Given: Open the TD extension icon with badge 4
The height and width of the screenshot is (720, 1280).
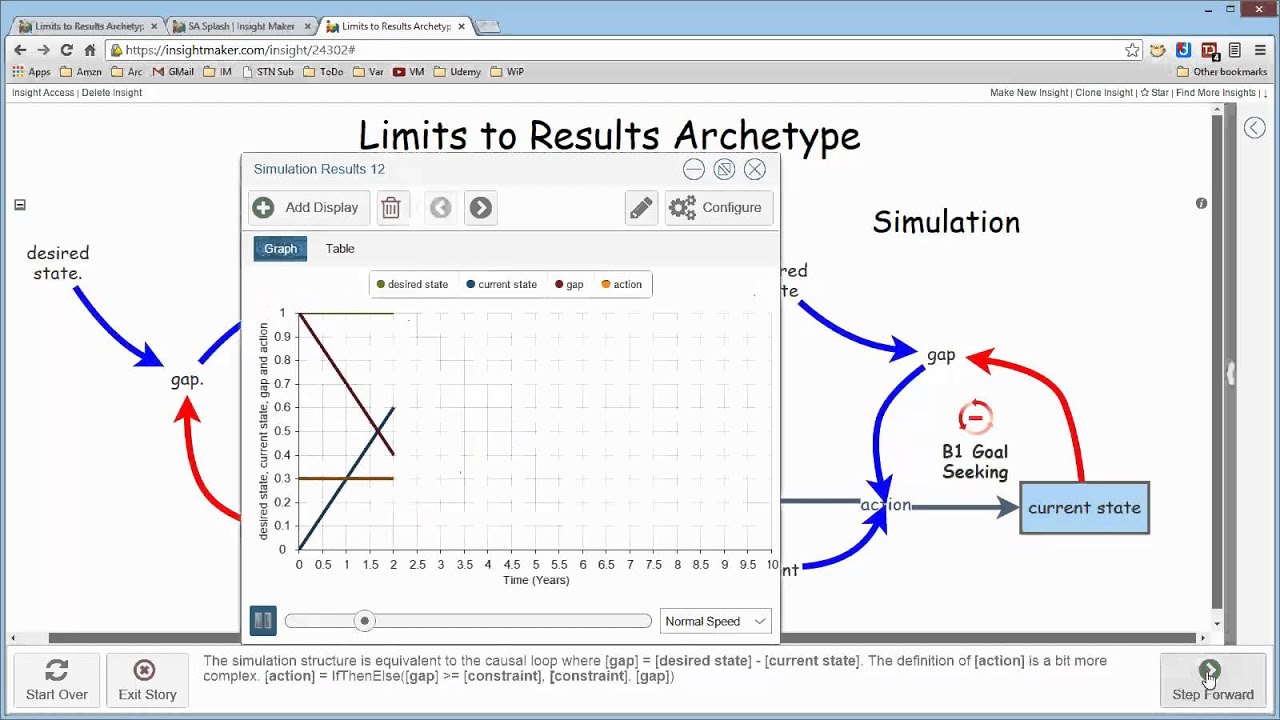Looking at the screenshot, I should (x=1209, y=50).
